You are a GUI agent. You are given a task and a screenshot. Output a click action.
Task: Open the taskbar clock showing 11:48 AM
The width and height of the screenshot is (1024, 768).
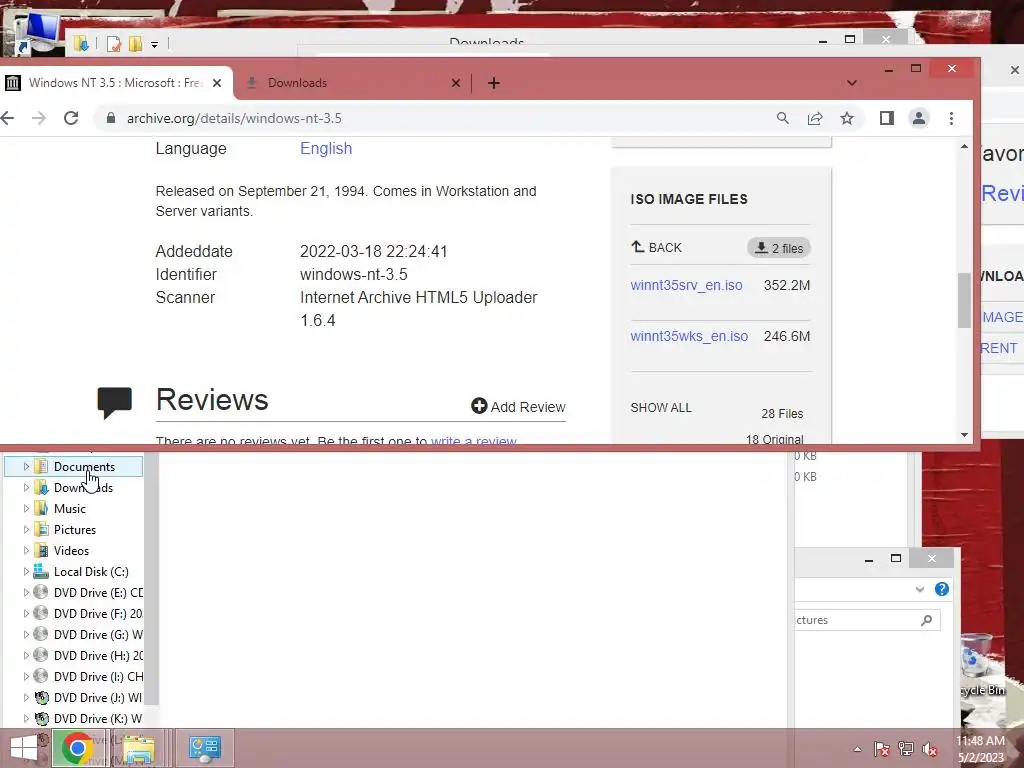pyautogui.click(x=981, y=749)
